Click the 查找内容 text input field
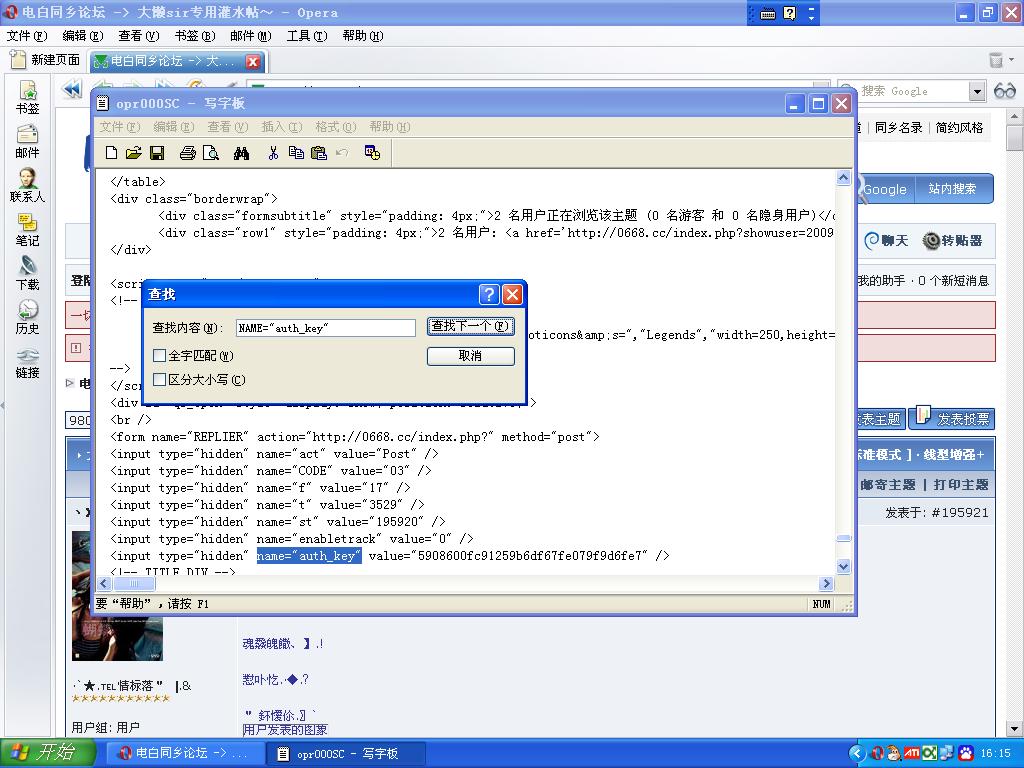Image resolution: width=1024 pixels, height=768 pixels. pyautogui.click(x=325, y=328)
